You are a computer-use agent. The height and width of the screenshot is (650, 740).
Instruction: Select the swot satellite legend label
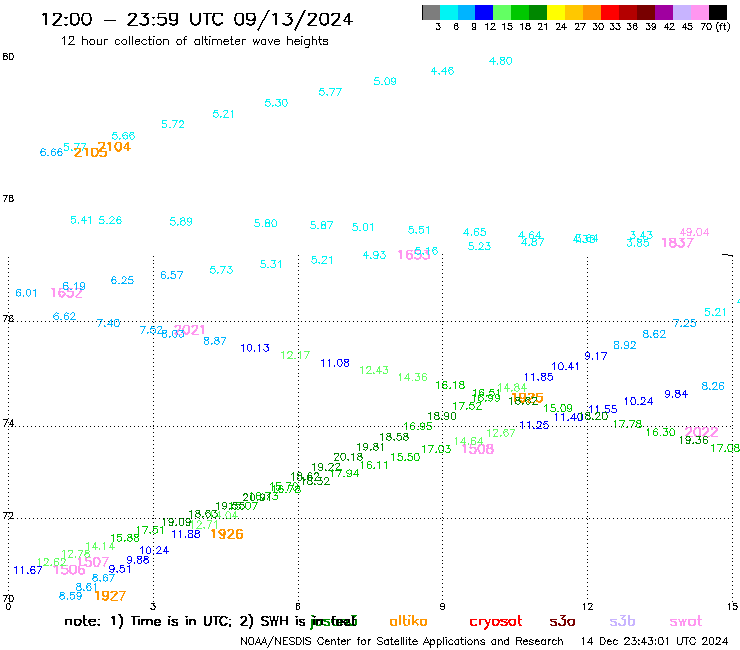click(686, 621)
